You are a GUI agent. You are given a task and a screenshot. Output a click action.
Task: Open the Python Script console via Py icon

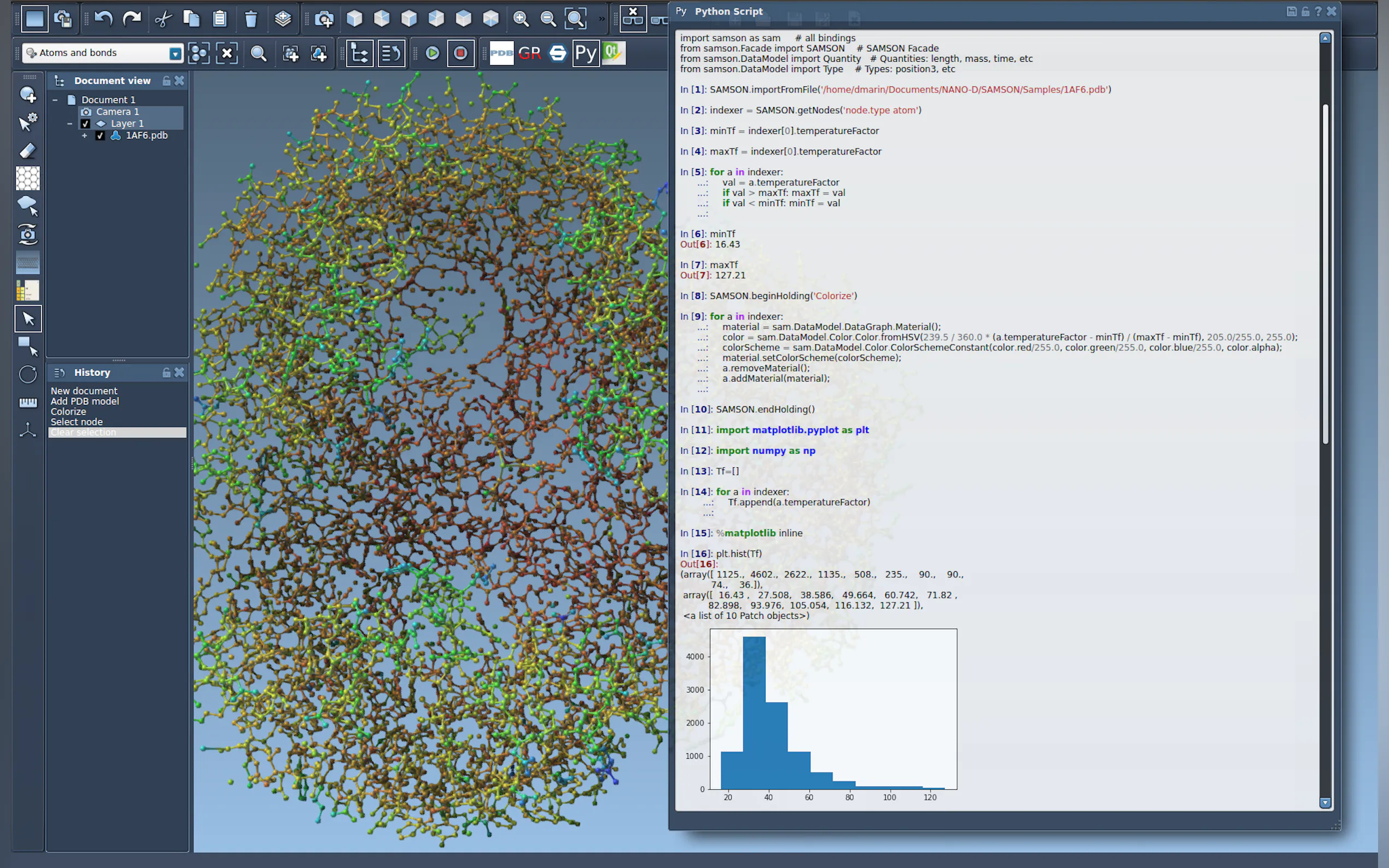tap(585, 53)
